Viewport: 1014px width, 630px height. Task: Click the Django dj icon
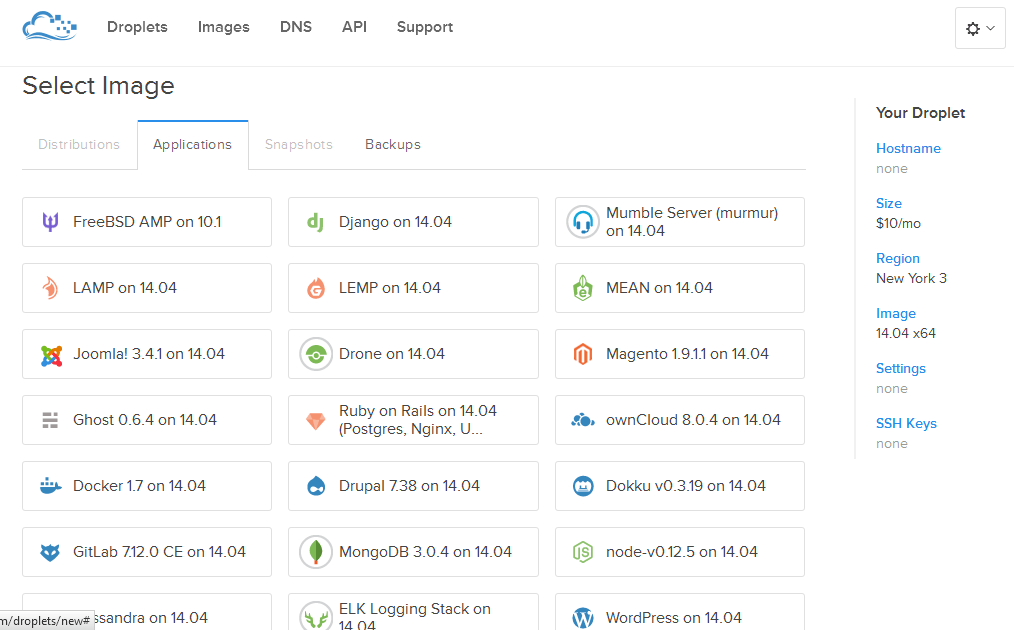316,222
